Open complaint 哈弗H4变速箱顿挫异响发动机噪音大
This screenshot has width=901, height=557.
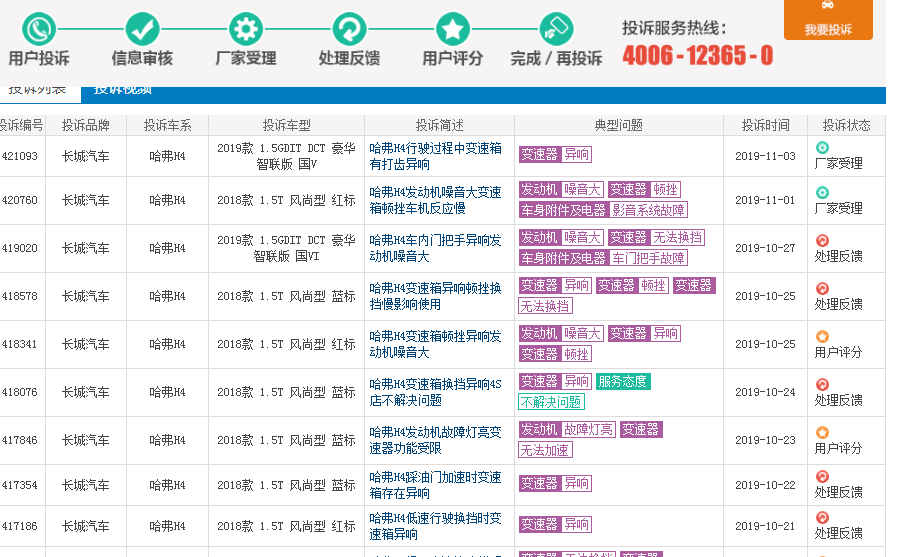click(x=435, y=344)
